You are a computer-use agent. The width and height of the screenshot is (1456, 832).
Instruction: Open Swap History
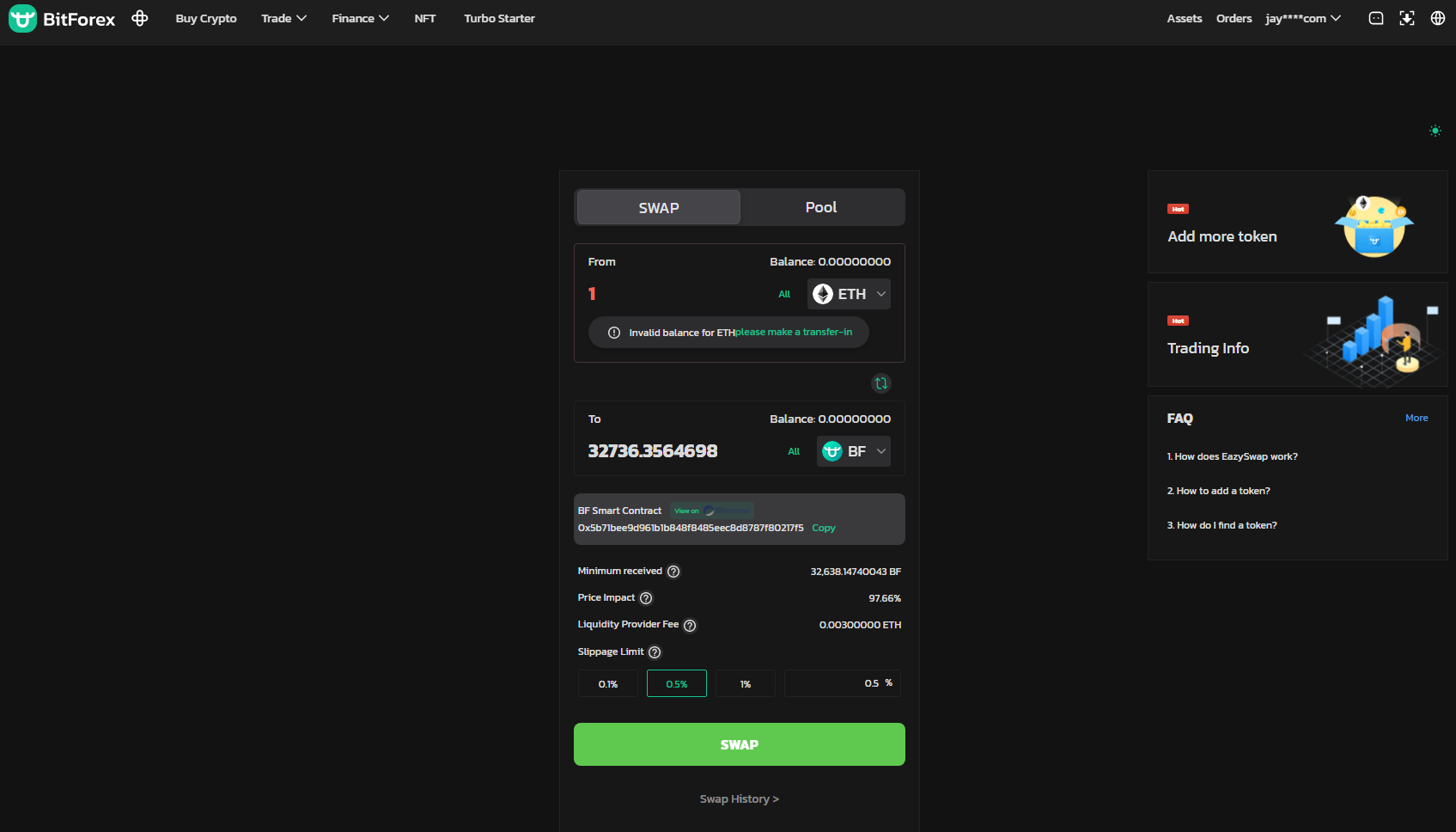coord(740,799)
